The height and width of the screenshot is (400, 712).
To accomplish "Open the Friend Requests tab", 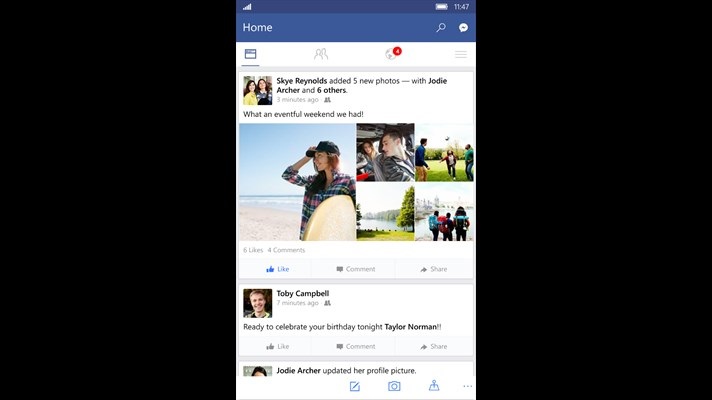I will (321, 54).
